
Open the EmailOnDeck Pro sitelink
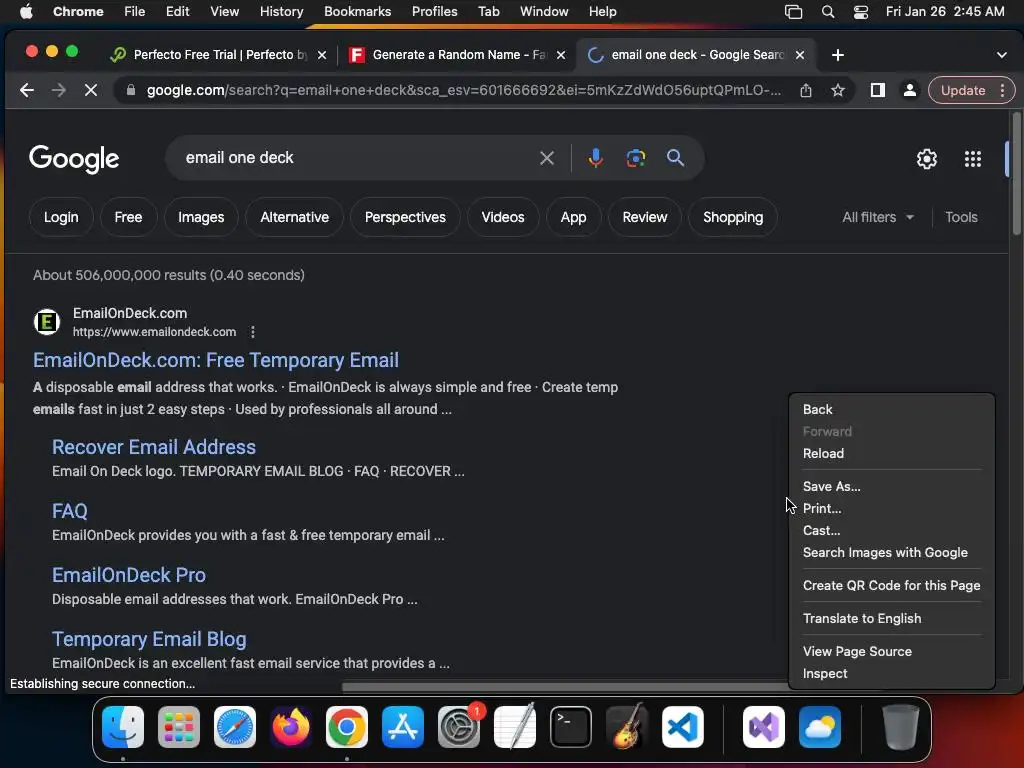pos(129,575)
